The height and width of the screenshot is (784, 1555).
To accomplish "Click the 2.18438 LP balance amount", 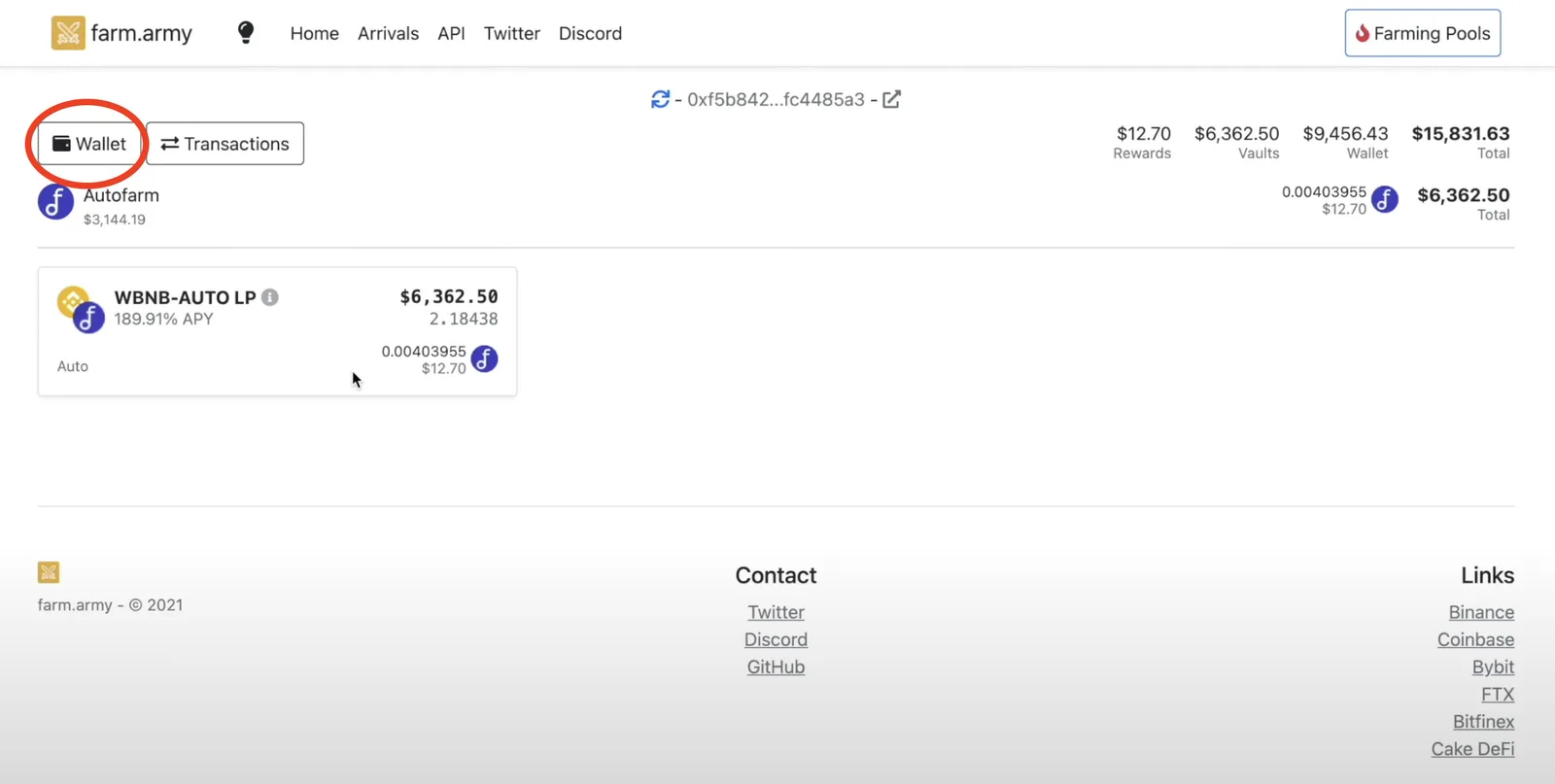I will (x=464, y=319).
